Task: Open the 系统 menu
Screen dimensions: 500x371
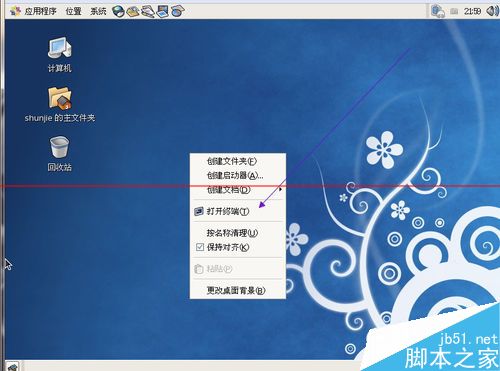Action: pos(98,11)
